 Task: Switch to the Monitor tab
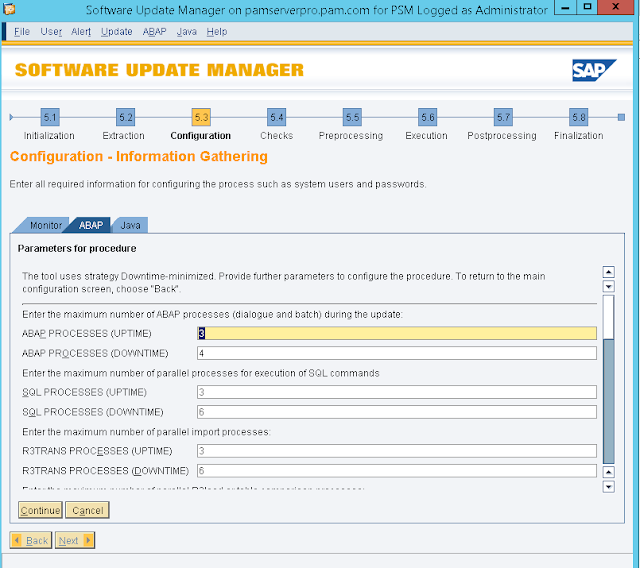click(46, 225)
